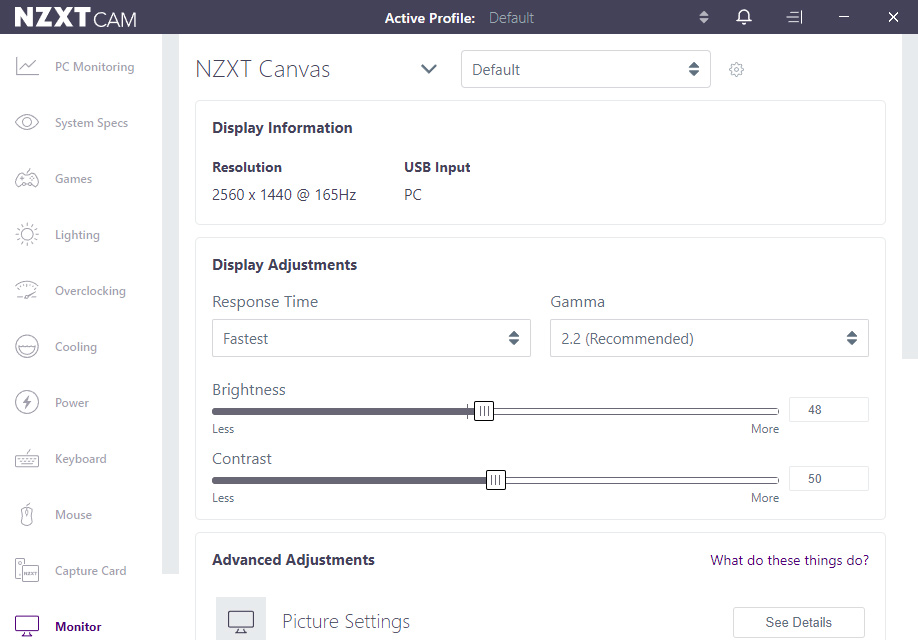Click the Overclocking gauge icon
This screenshot has height=640, width=918.
click(27, 291)
